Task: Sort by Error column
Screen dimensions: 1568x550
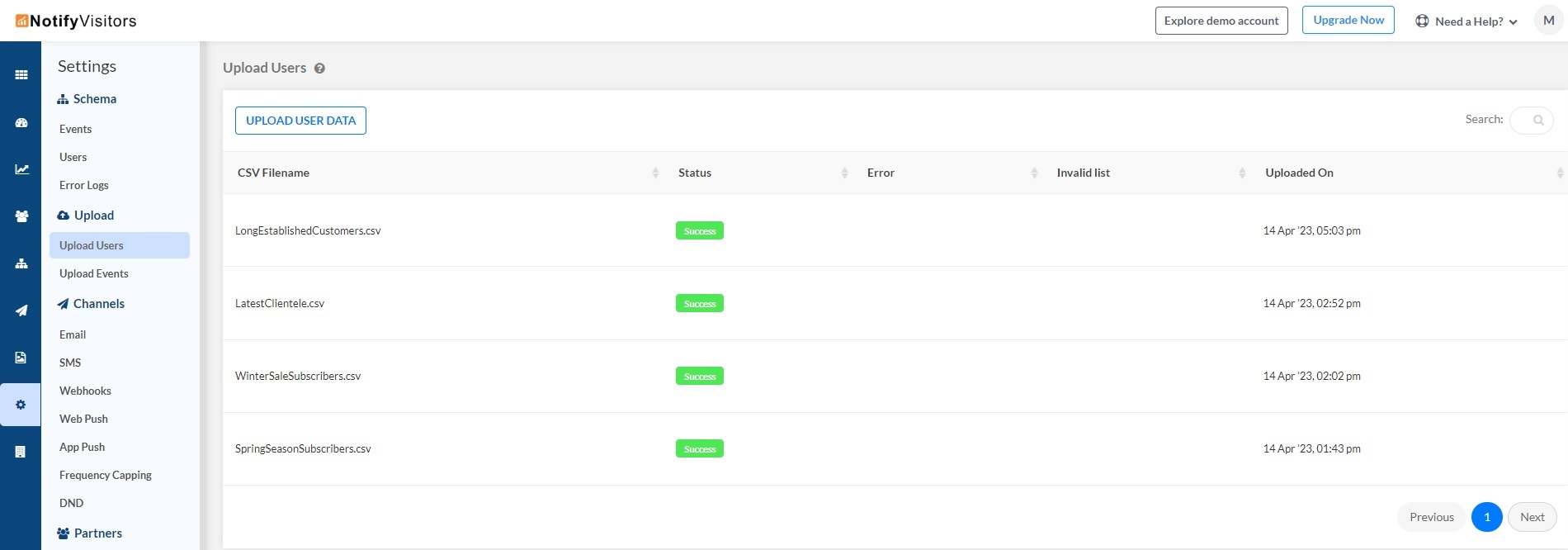Action: (x=1034, y=173)
